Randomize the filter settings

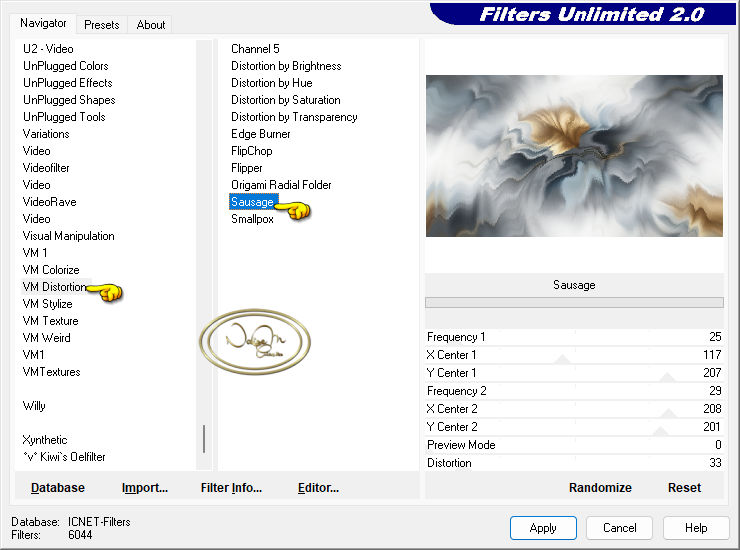click(600, 488)
